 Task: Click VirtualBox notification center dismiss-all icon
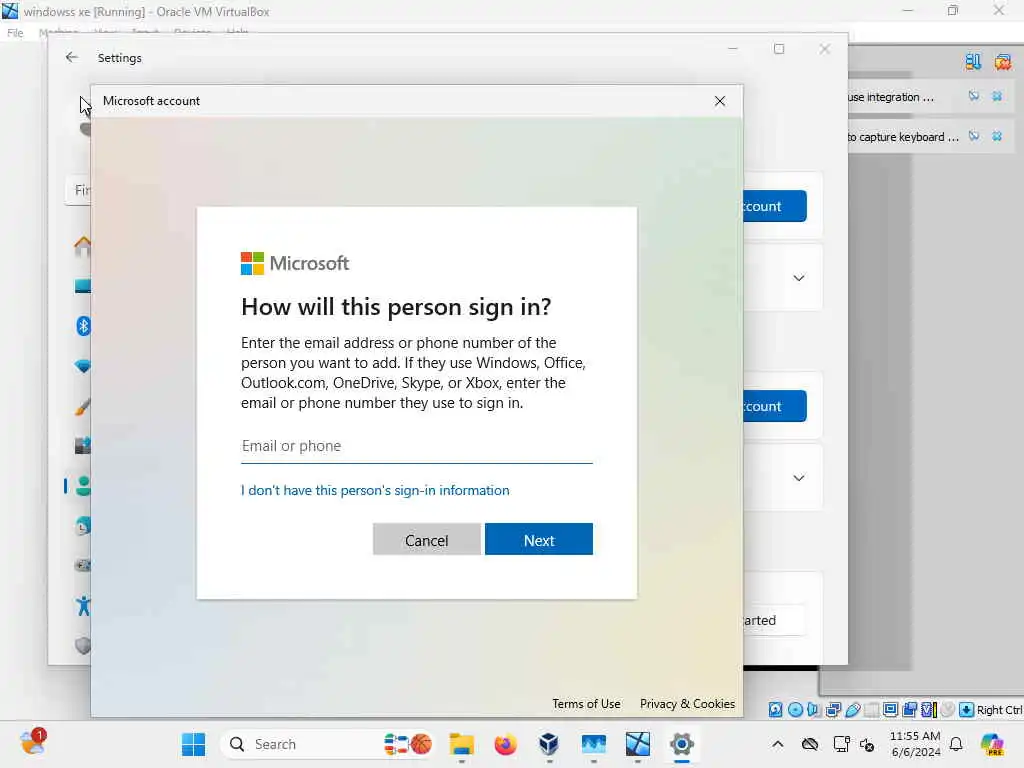[1003, 62]
